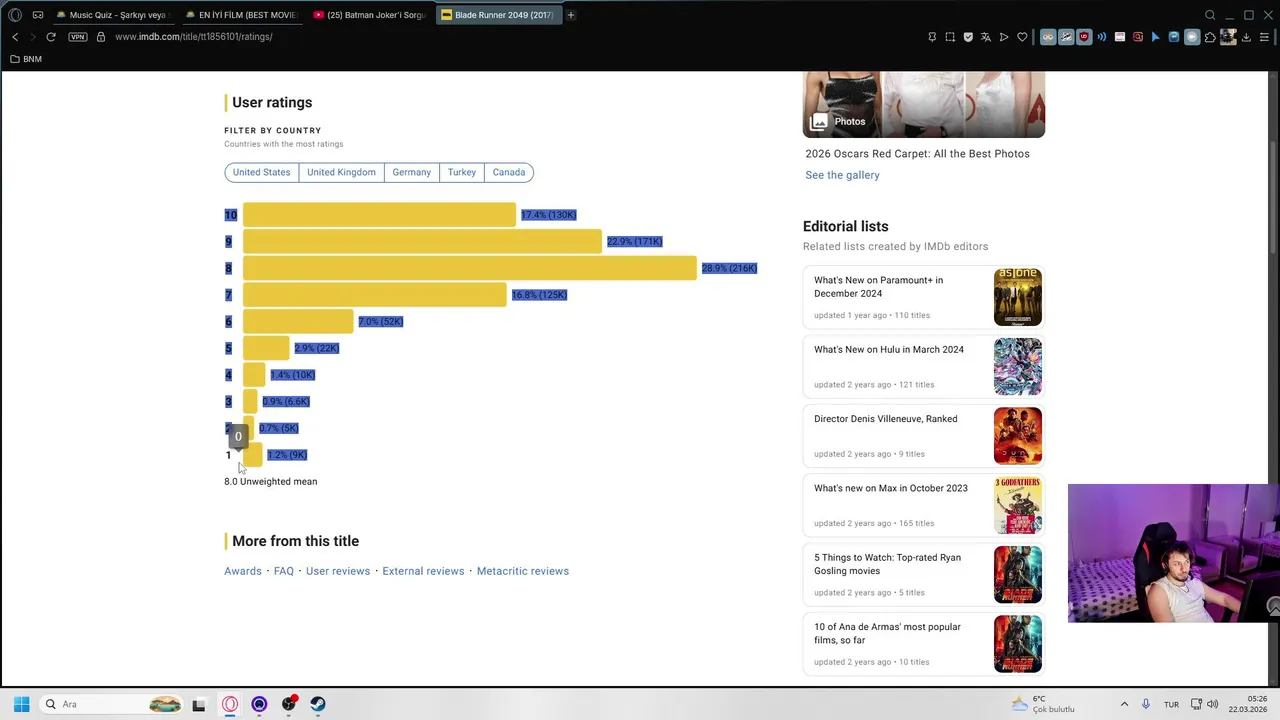Open the Windows Start menu
Image resolution: width=1280 pixels, height=720 pixels.
pos(21,704)
